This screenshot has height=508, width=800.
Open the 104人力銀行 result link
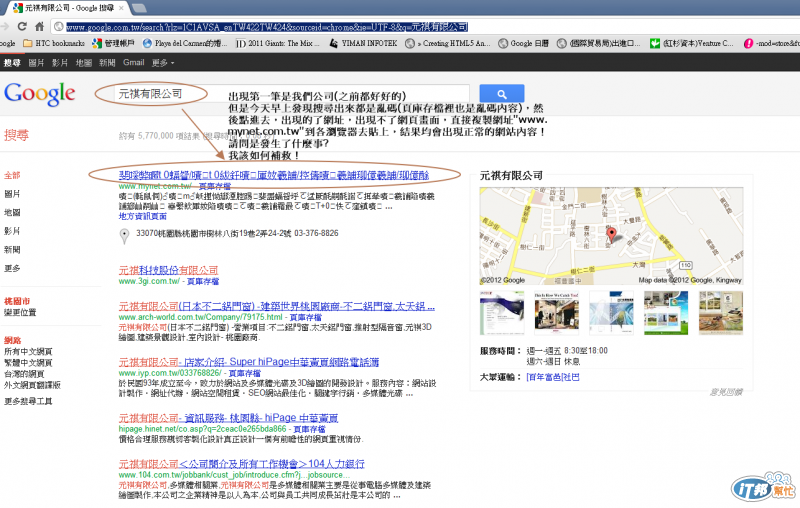241,464
